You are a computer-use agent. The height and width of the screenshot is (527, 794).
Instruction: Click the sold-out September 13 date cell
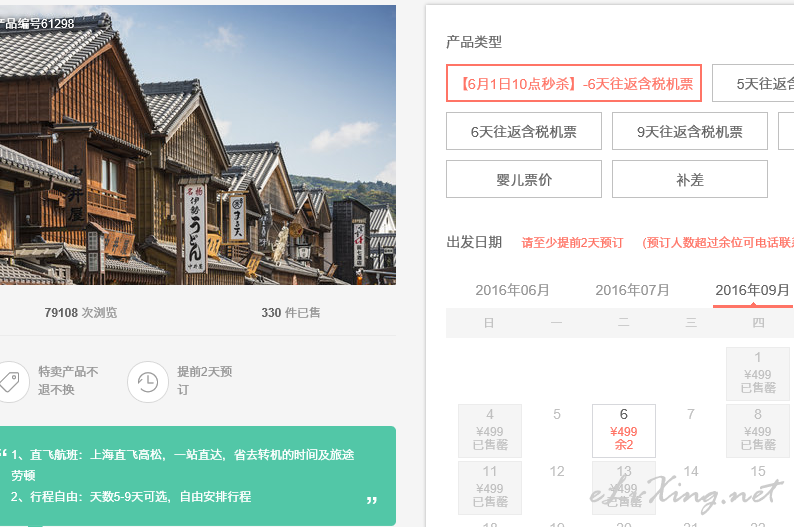tap(624, 488)
